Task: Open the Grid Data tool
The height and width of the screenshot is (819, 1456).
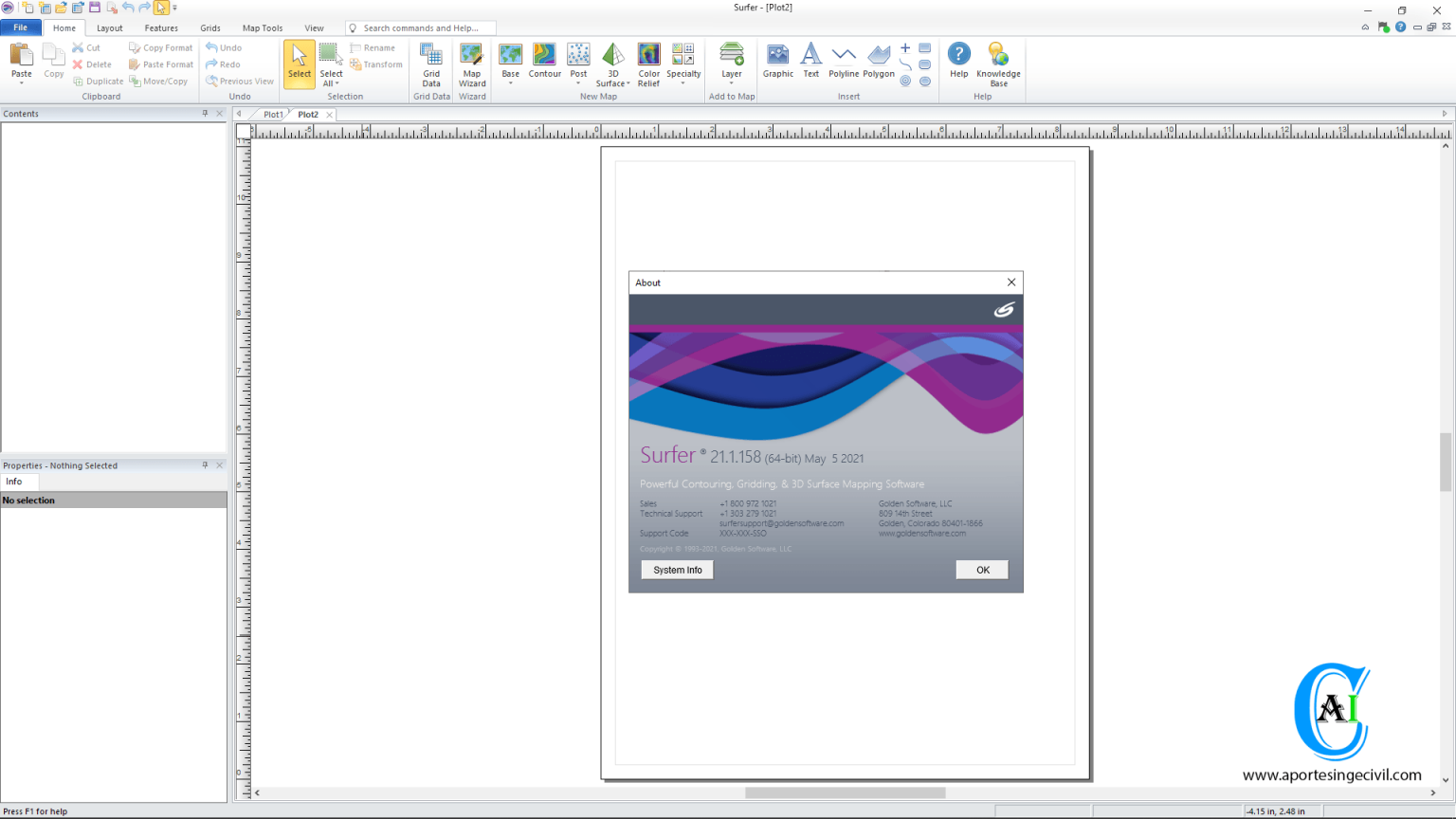Action: (x=431, y=63)
